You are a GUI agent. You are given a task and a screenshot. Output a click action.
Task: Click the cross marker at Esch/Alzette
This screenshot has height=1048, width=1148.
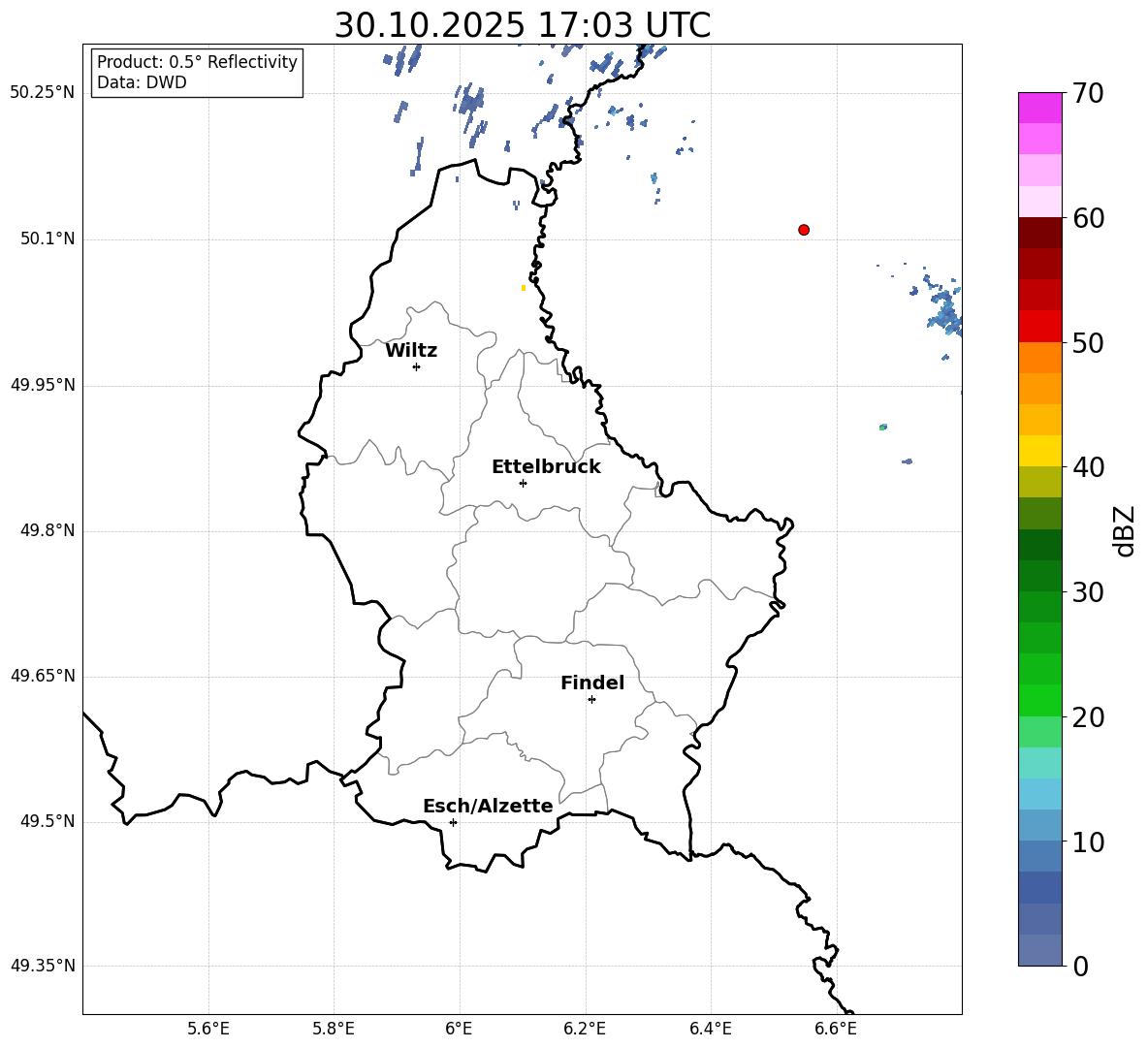point(453,822)
